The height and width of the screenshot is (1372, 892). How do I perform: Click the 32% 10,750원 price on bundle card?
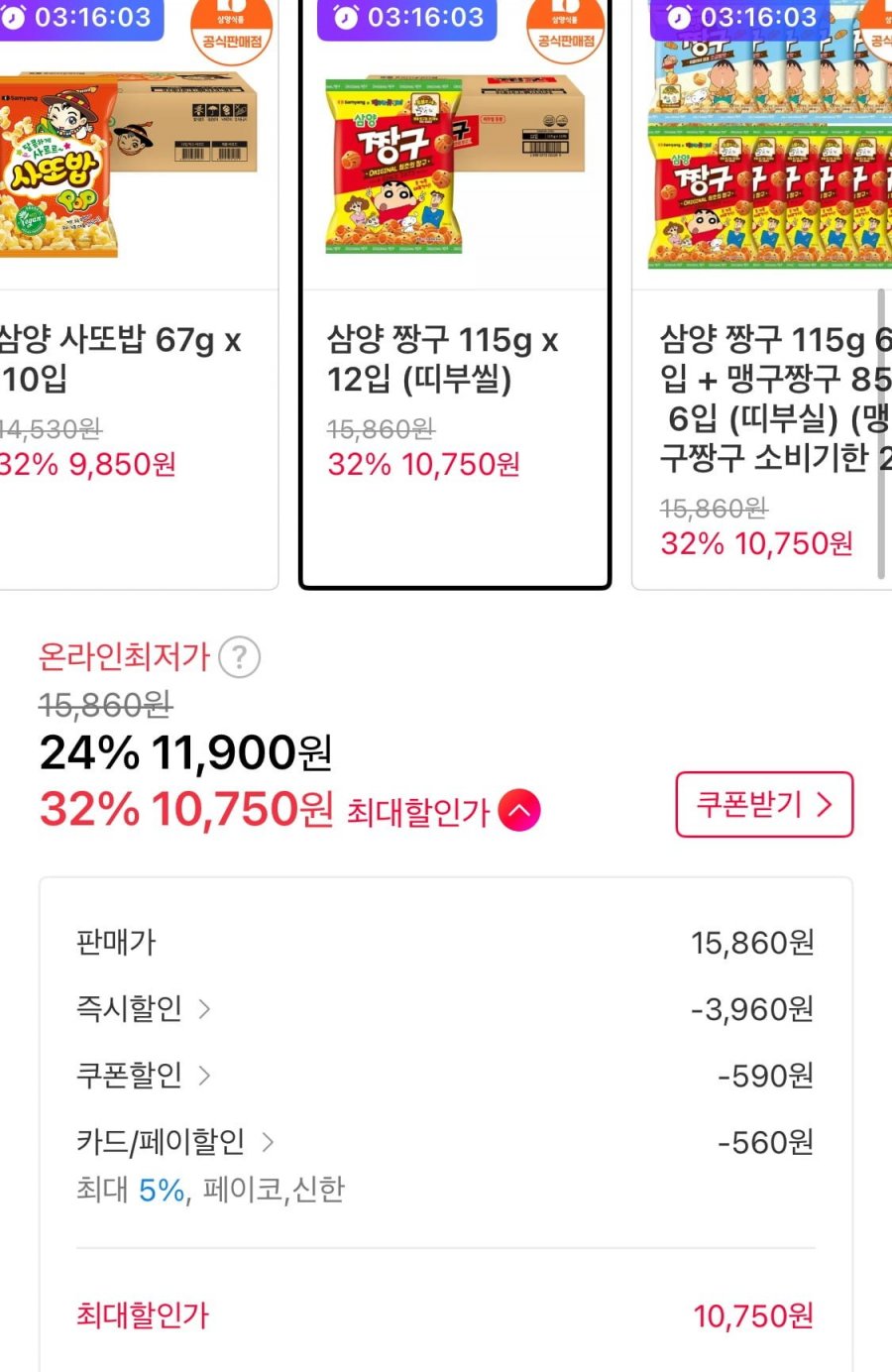tap(756, 543)
